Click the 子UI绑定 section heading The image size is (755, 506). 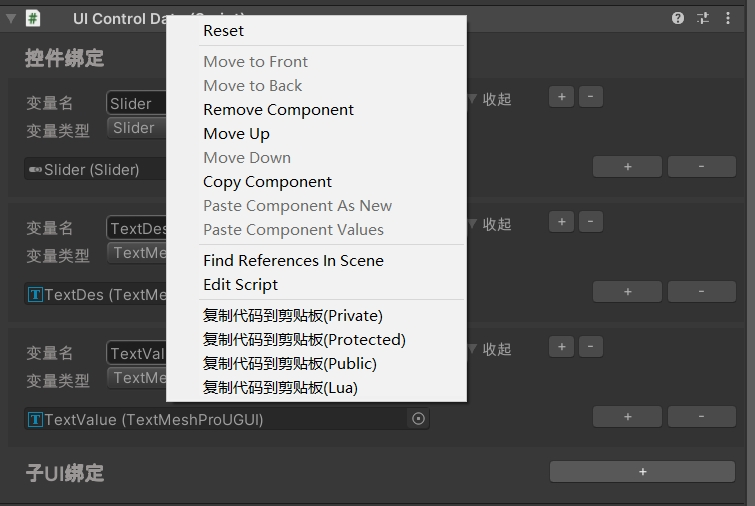[x=65, y=473]
